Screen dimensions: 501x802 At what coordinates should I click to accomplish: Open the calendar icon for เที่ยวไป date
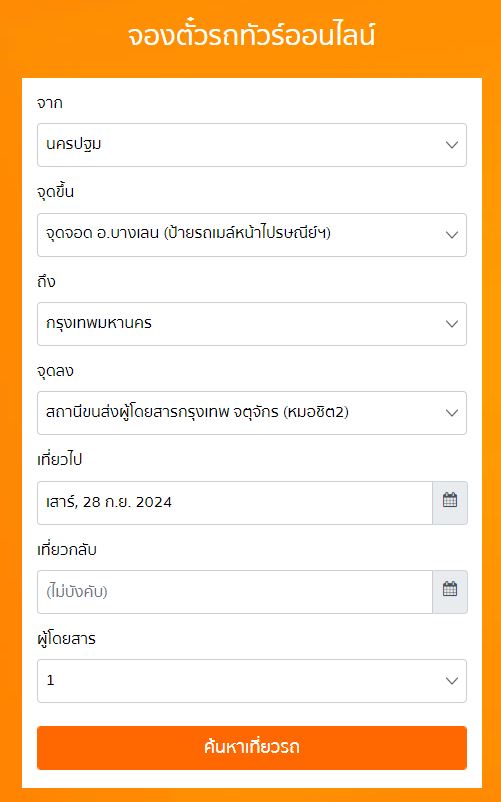(x=450, y=502)
